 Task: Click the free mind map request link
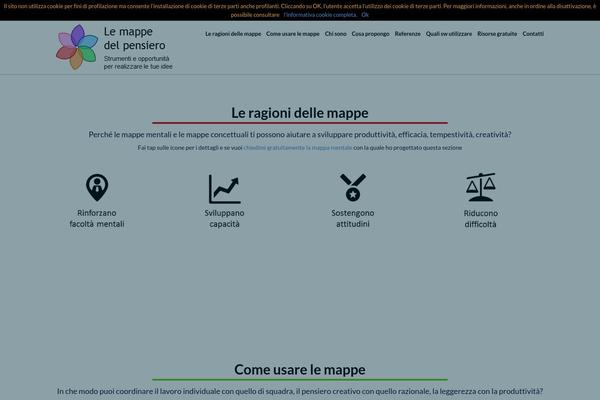(298, 147)
